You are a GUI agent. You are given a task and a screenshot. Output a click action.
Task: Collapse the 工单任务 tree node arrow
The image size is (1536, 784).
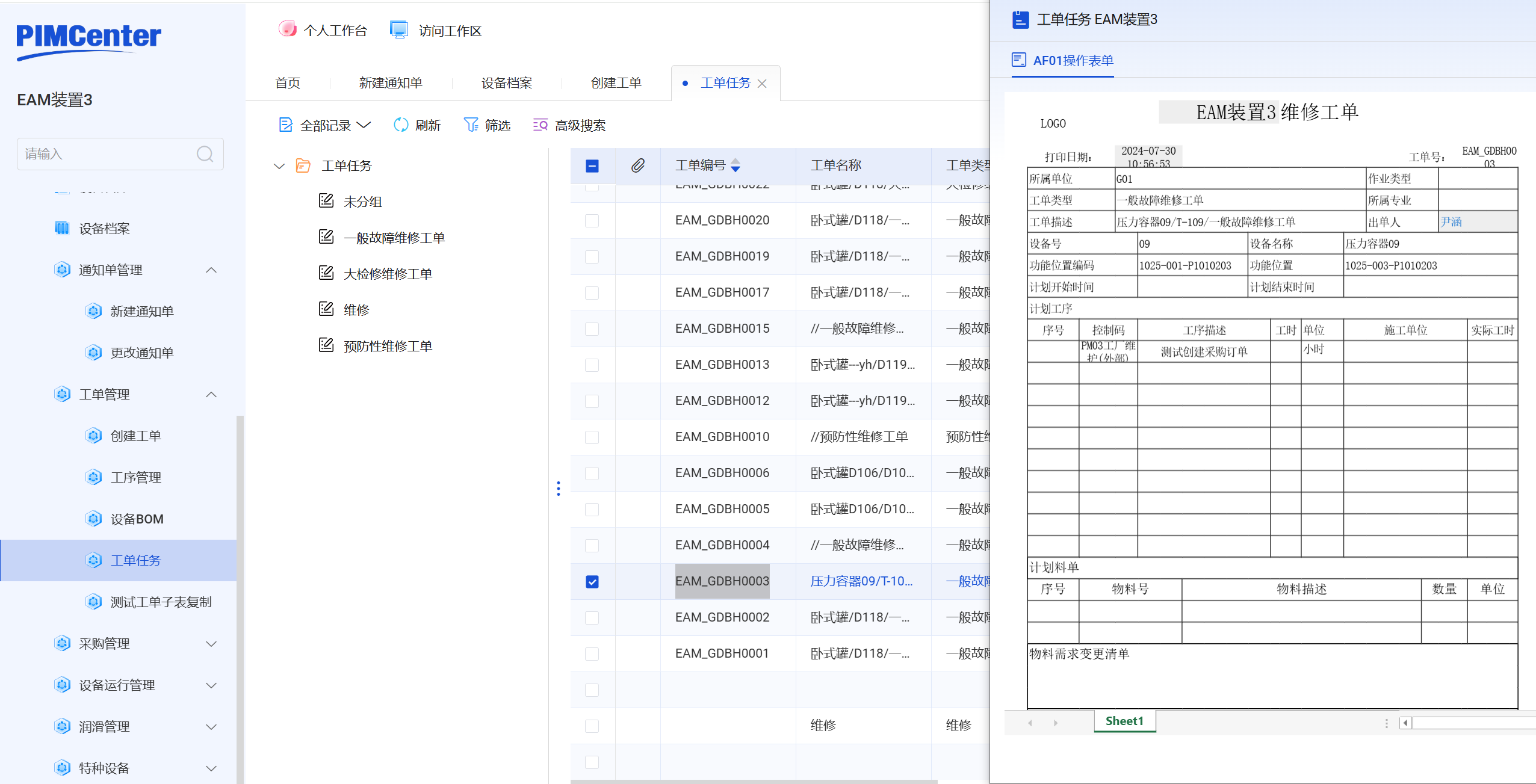[279, 166]
